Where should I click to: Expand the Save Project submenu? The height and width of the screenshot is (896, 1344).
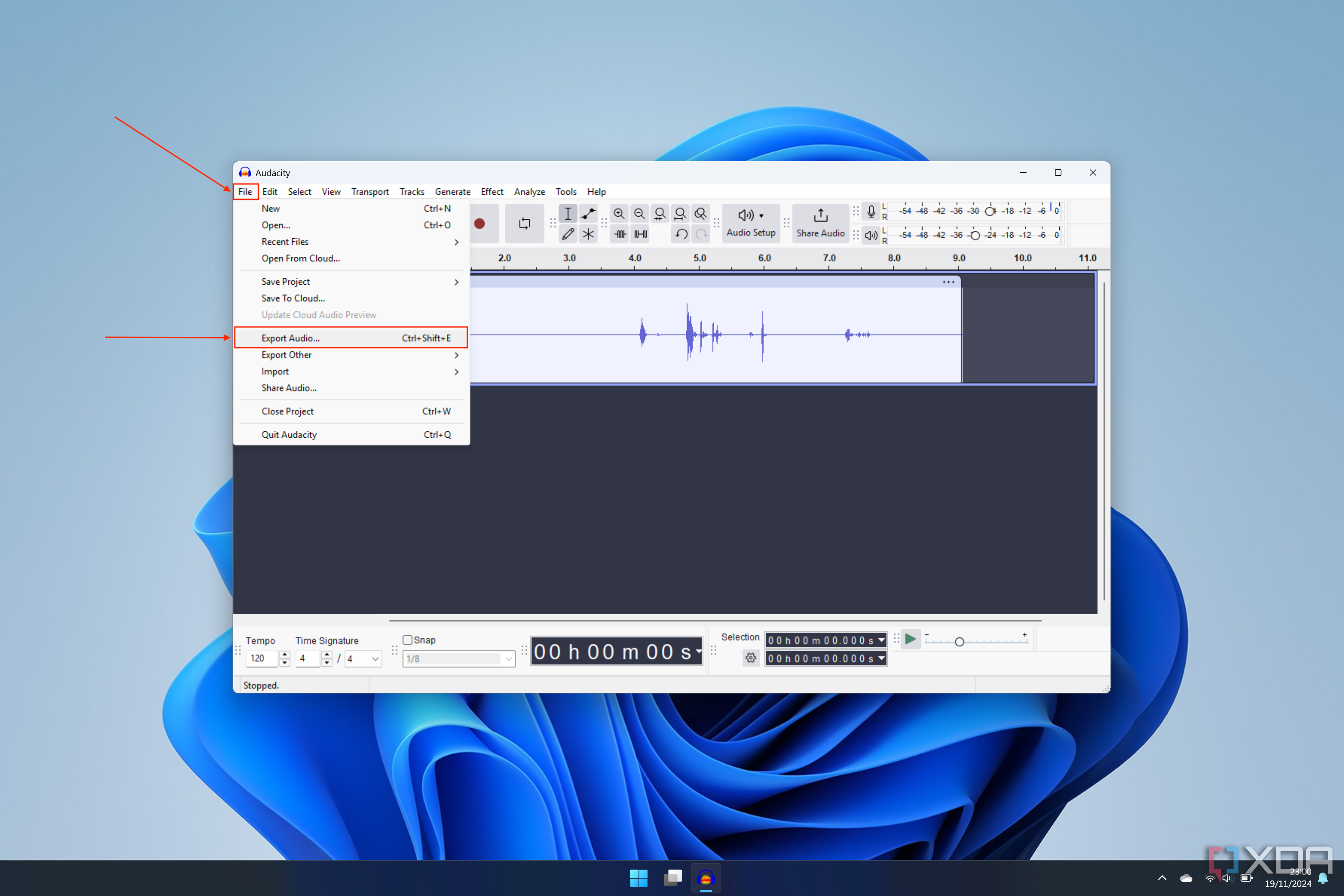(352, 282)
